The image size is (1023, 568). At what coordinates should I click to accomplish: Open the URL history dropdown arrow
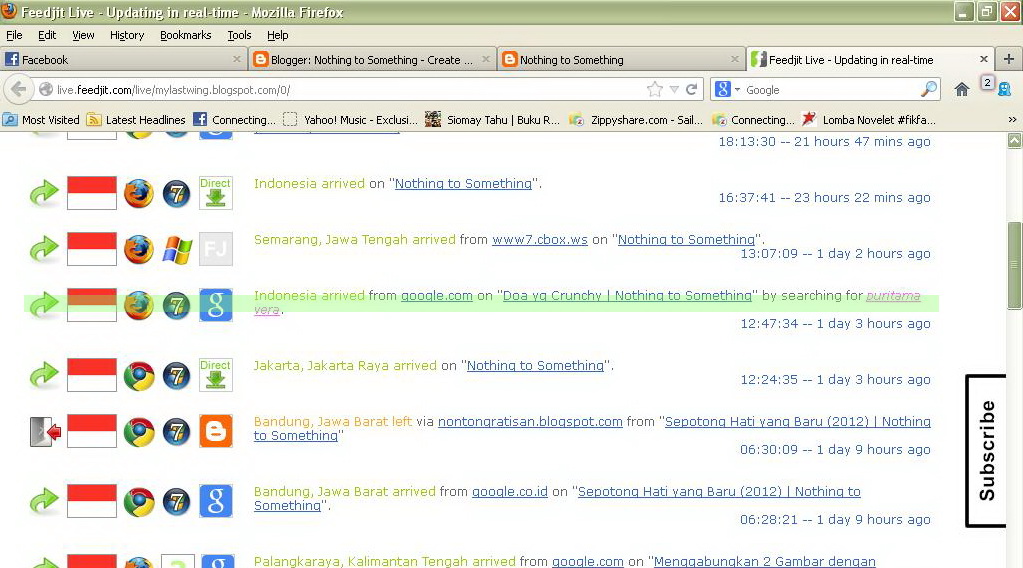[x=674, y=89]
